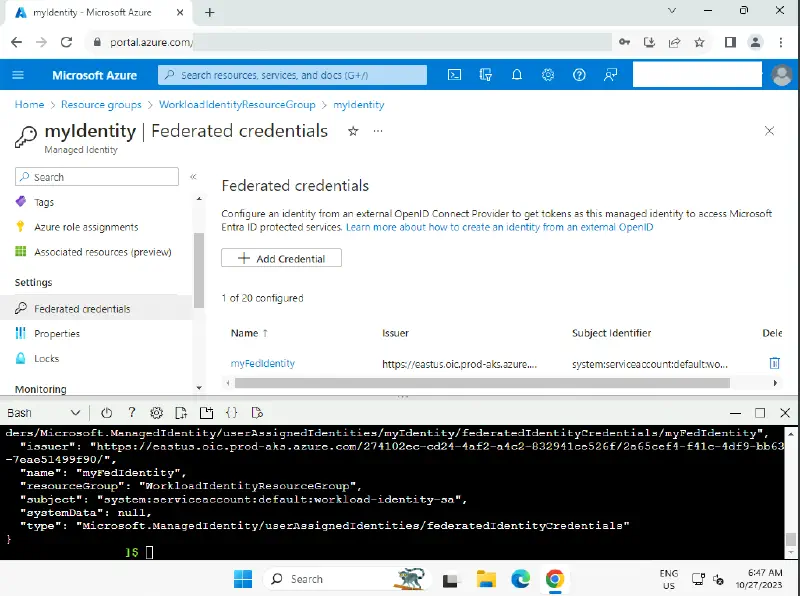Delete the myFedIdentity credential with trash icon
The image size is (800, 596).
pos(773,363)
